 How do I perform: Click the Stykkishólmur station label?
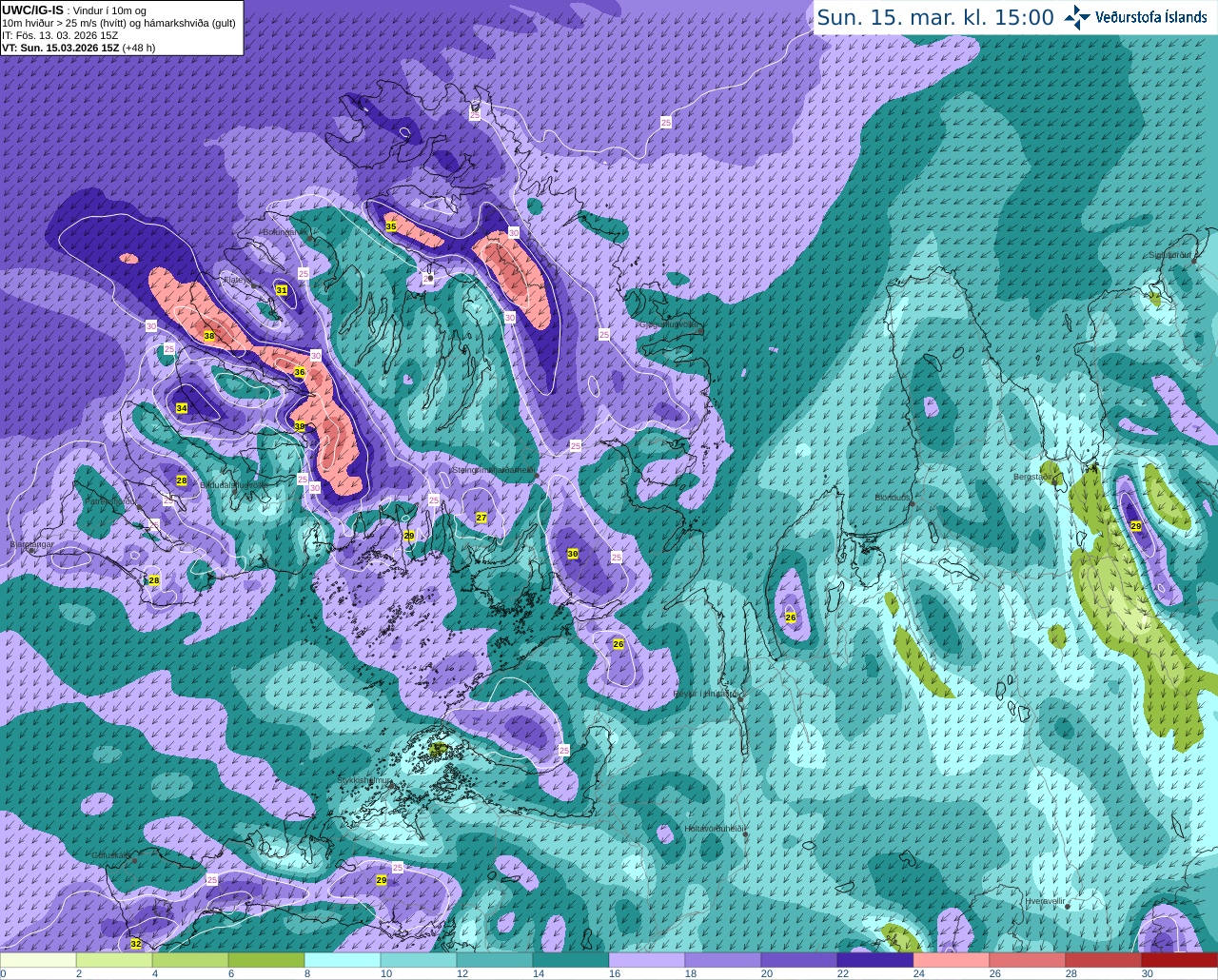click(x=364, y=779)
